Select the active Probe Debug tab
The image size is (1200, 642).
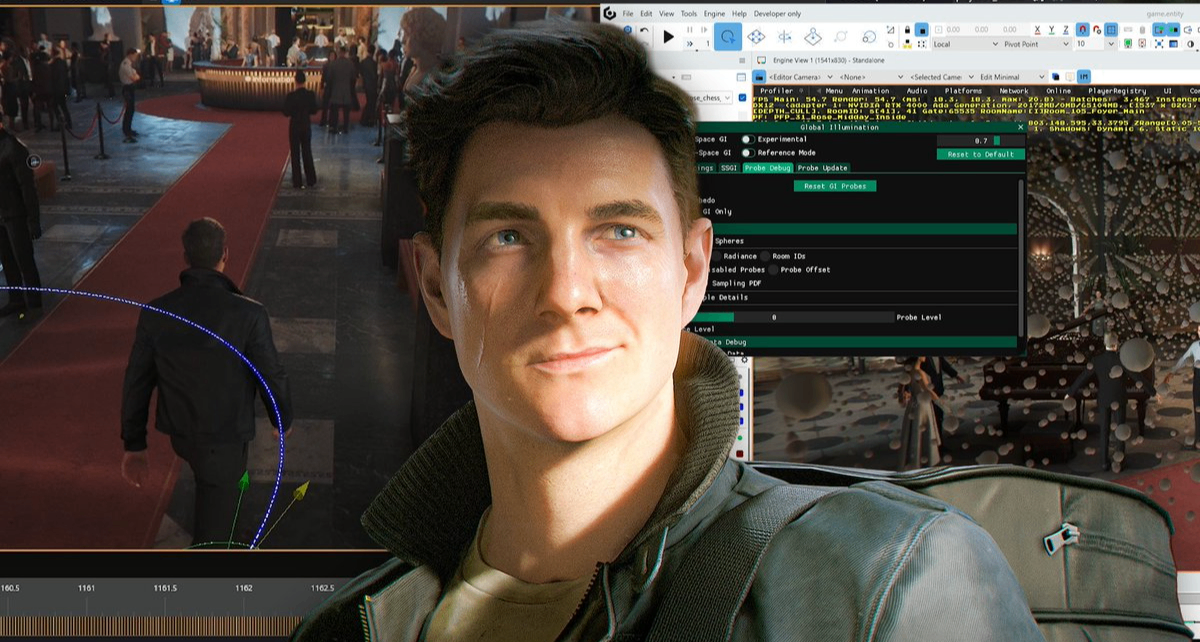point(768,168)
